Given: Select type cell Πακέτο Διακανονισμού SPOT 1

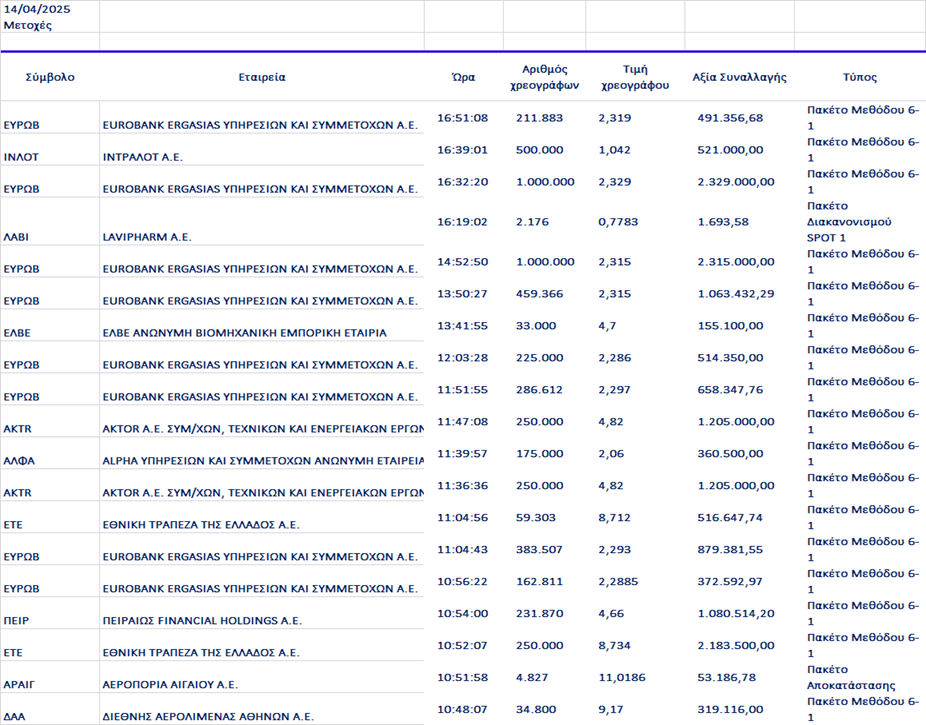Looking at the screenshot, I should [849, 222].
